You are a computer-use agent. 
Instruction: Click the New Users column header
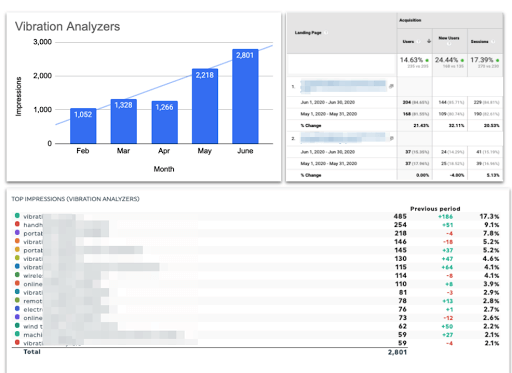click(449, 38)
